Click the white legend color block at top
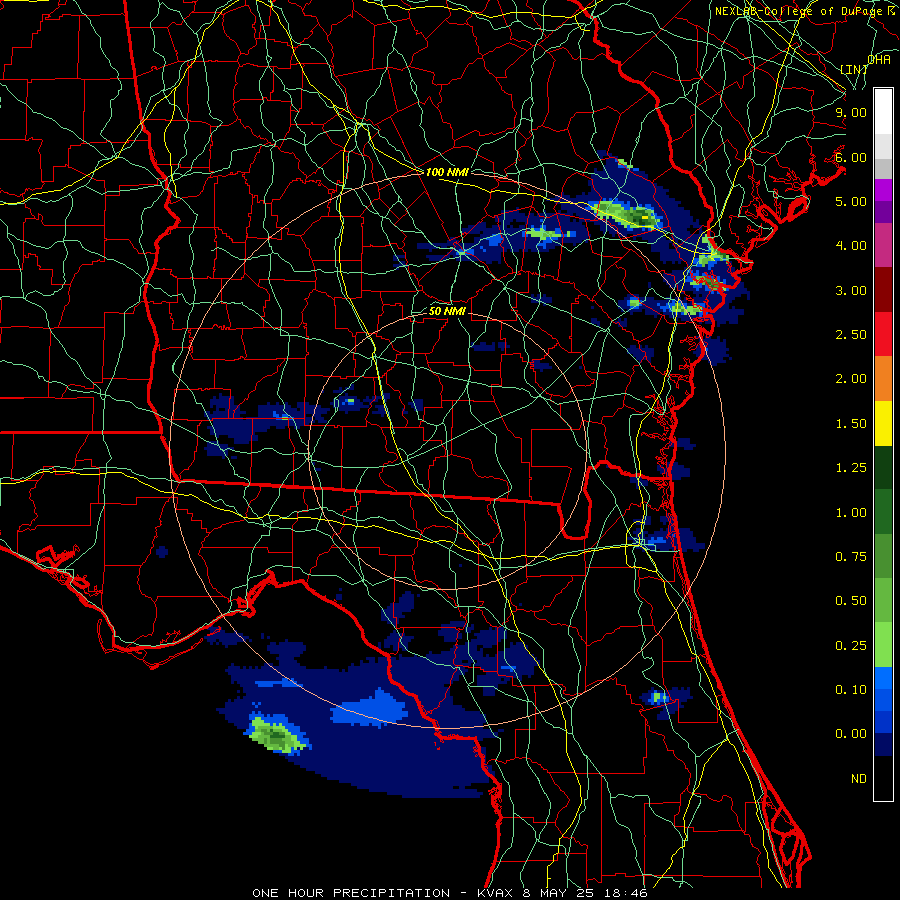 coord(883,111)
